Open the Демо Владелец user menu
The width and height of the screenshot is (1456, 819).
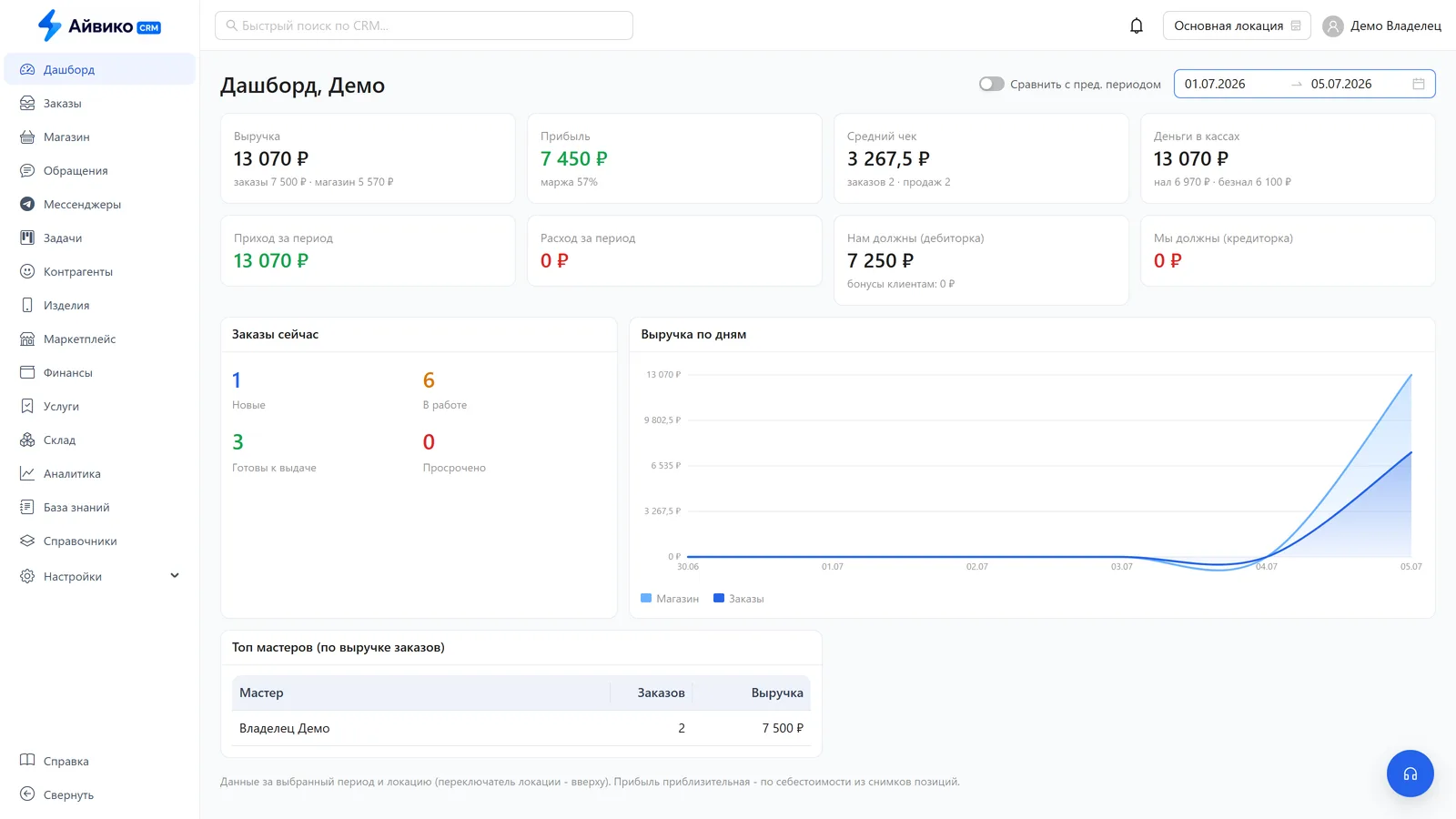pos(1382,26)
